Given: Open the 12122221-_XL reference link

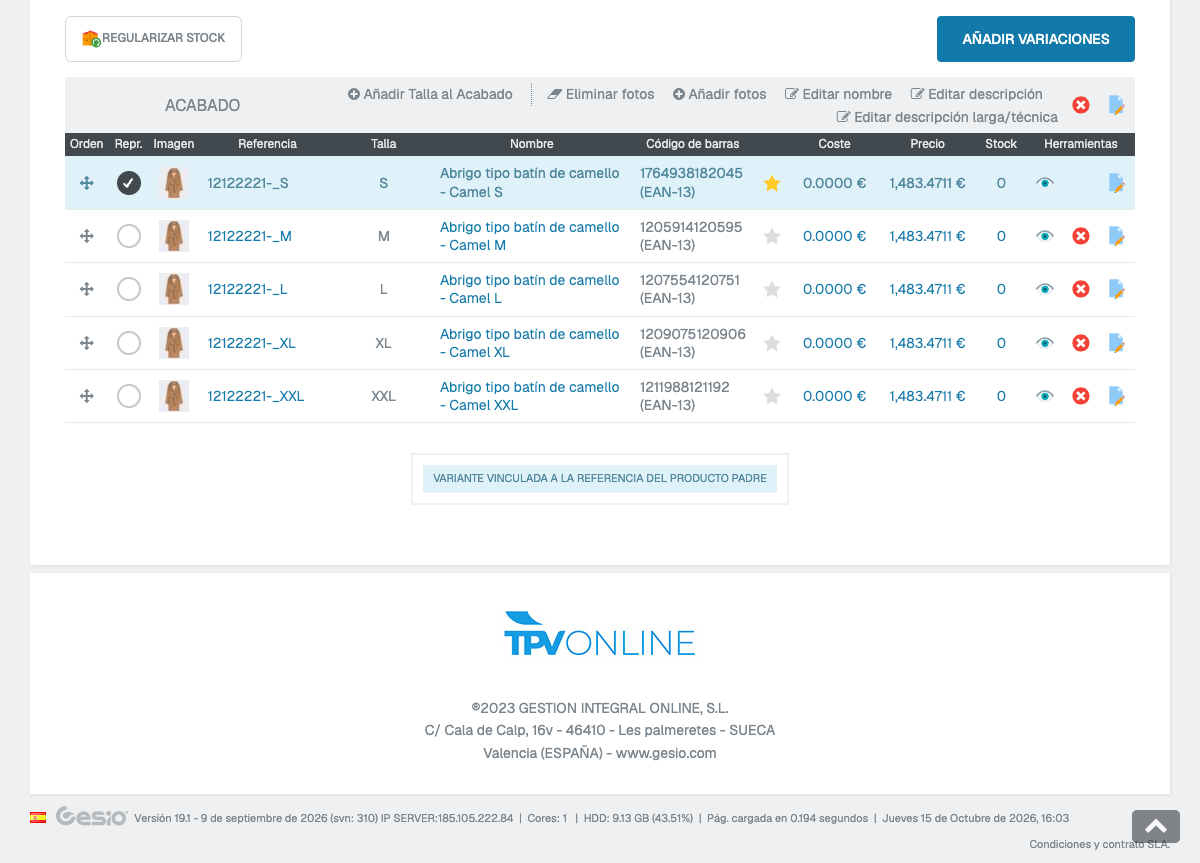Looking at the screenshot, I should click(252, 343).
